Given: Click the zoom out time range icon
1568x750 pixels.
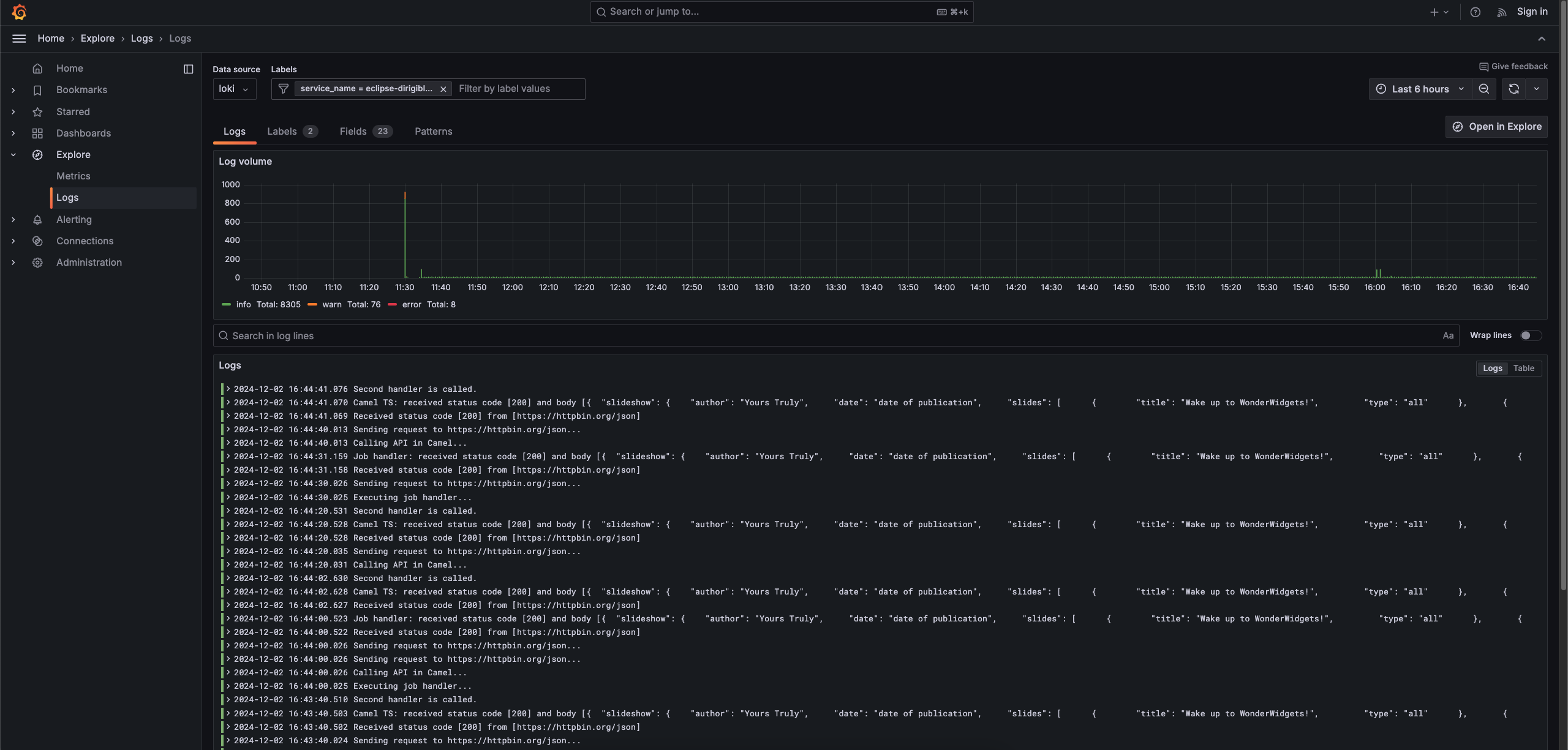Looking at the screenshot, I should 1483,89.
